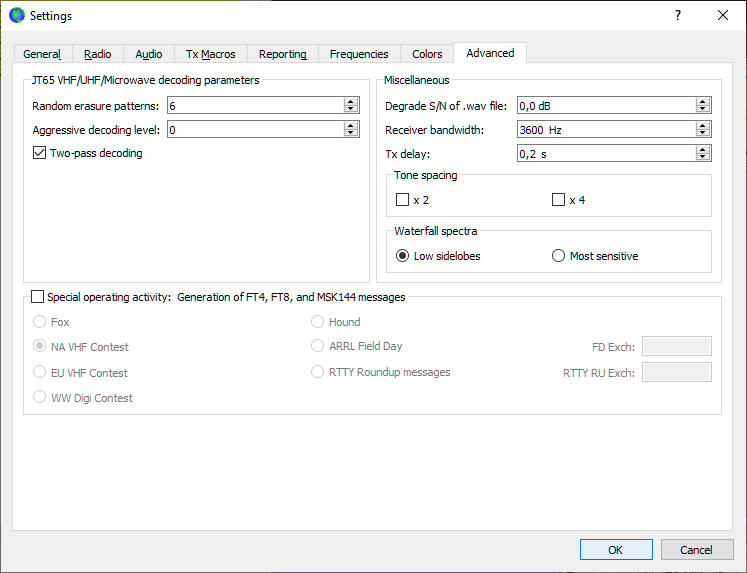Go to the Frequencies tab
747x573 pixels.
tap(359, 54)
